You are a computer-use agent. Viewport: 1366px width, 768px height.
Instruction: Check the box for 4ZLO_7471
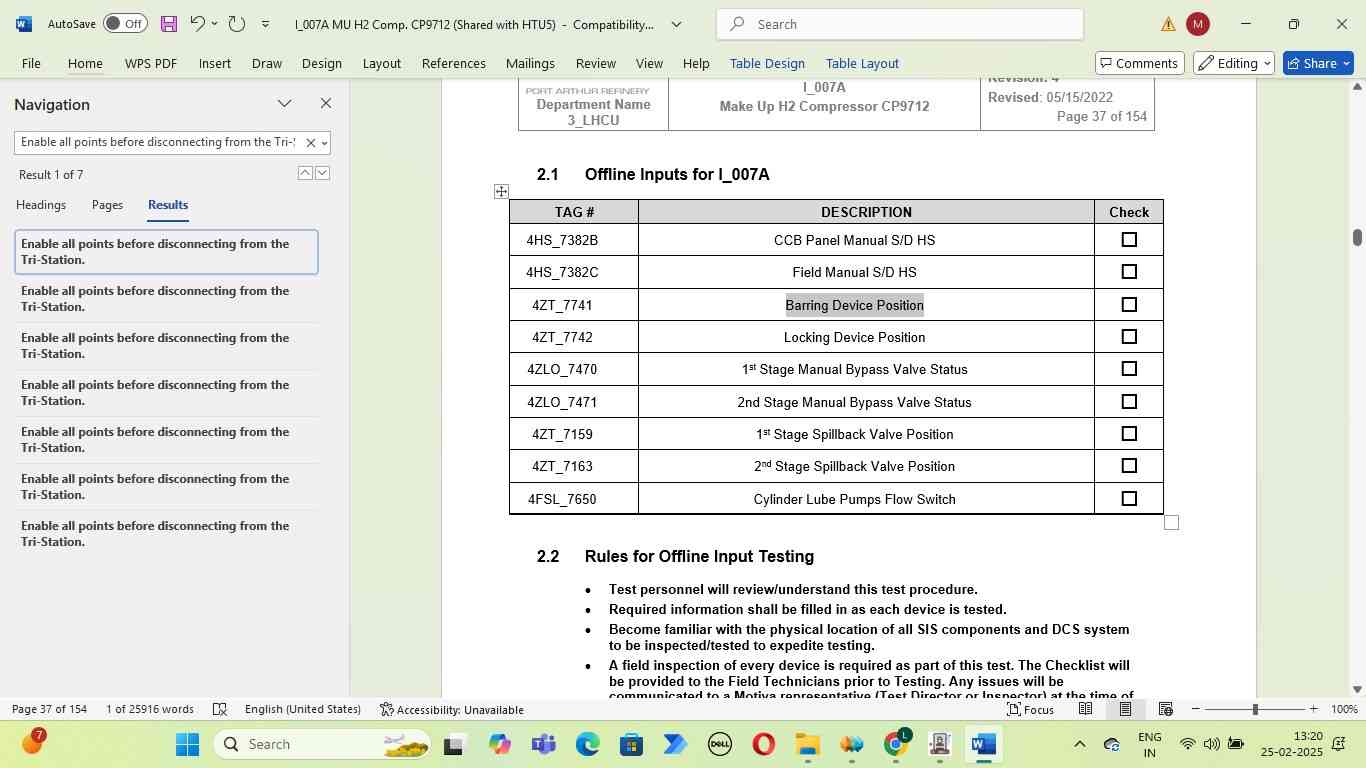click(1129, 402)
